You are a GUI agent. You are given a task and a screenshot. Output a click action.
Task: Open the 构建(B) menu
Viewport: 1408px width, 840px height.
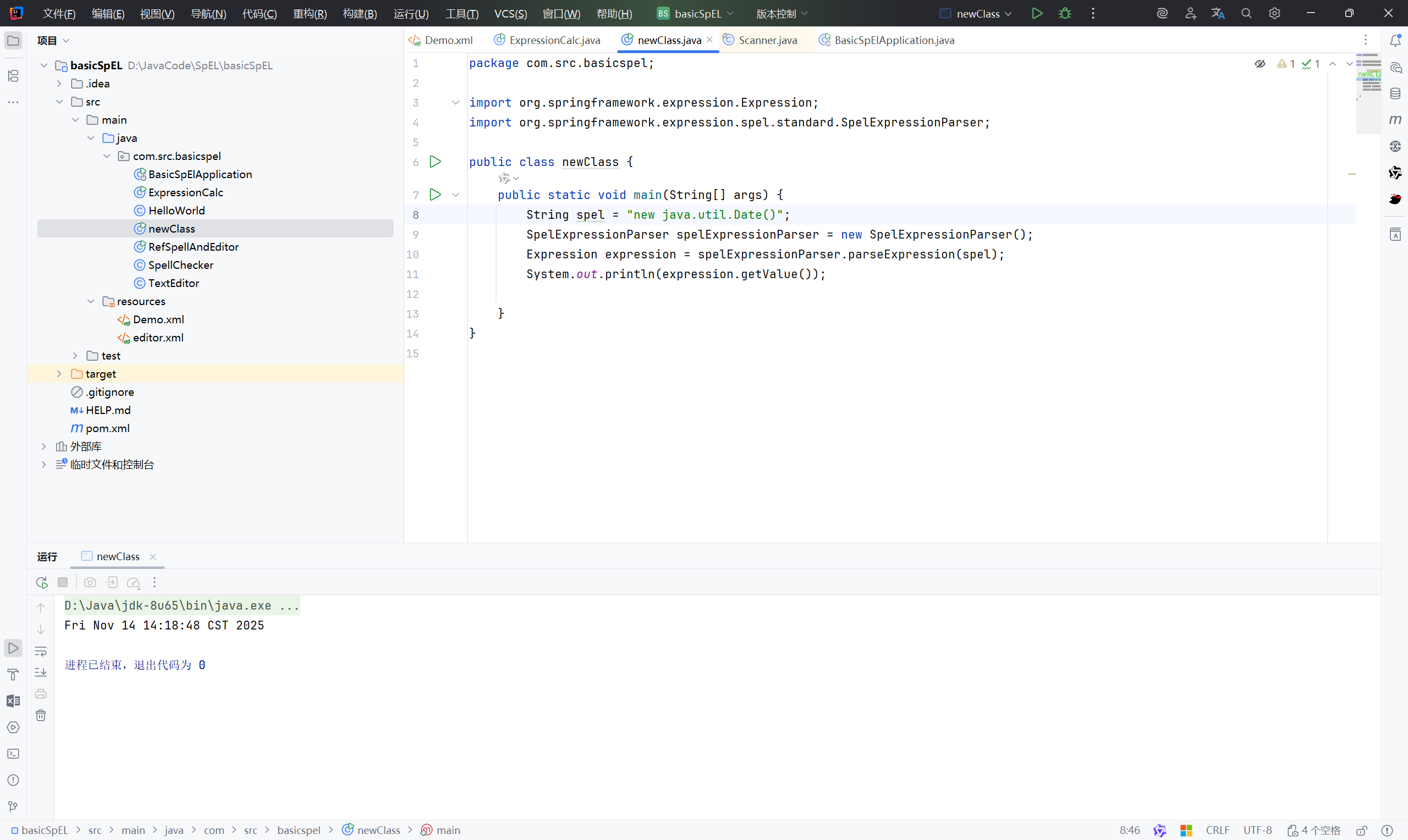tap(360, 14)
